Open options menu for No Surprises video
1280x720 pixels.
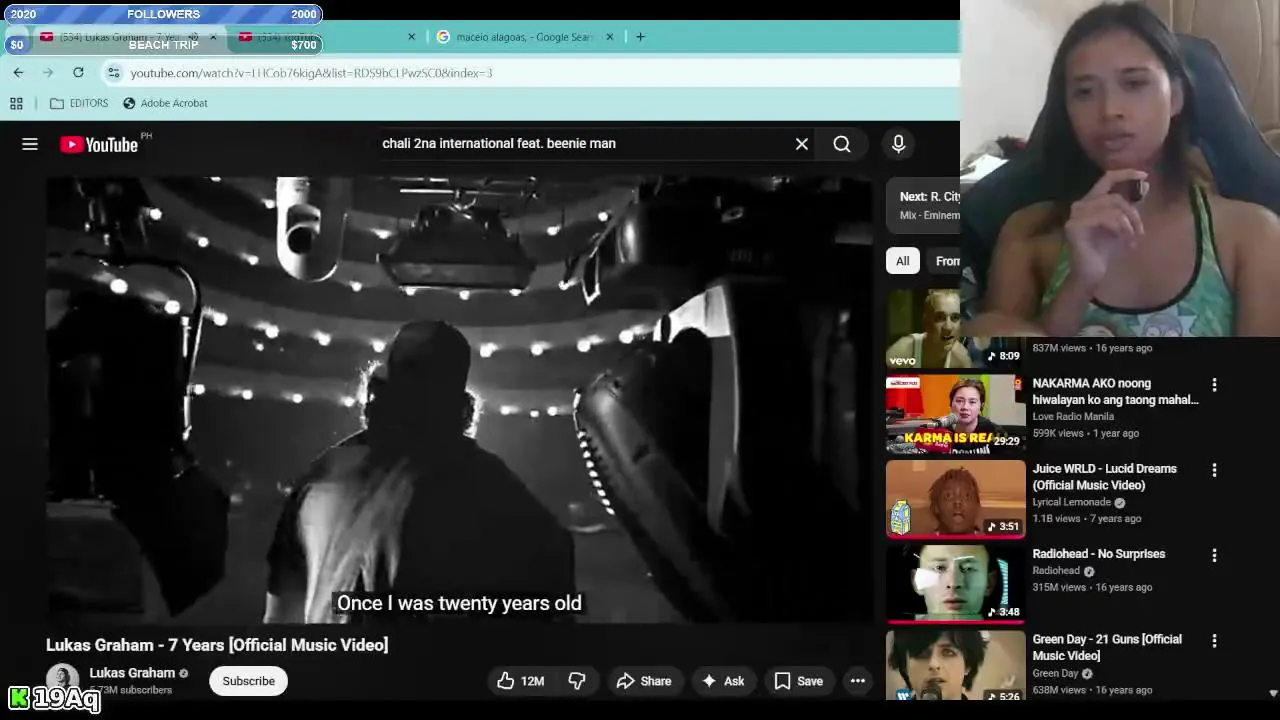coord(1214,555)
